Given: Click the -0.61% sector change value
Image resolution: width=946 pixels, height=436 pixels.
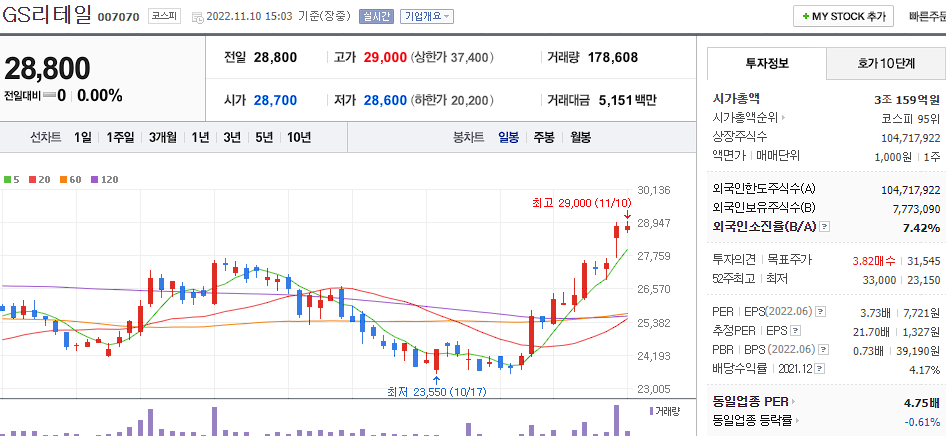Looking at the screenshot, I should tap(922, 422).
